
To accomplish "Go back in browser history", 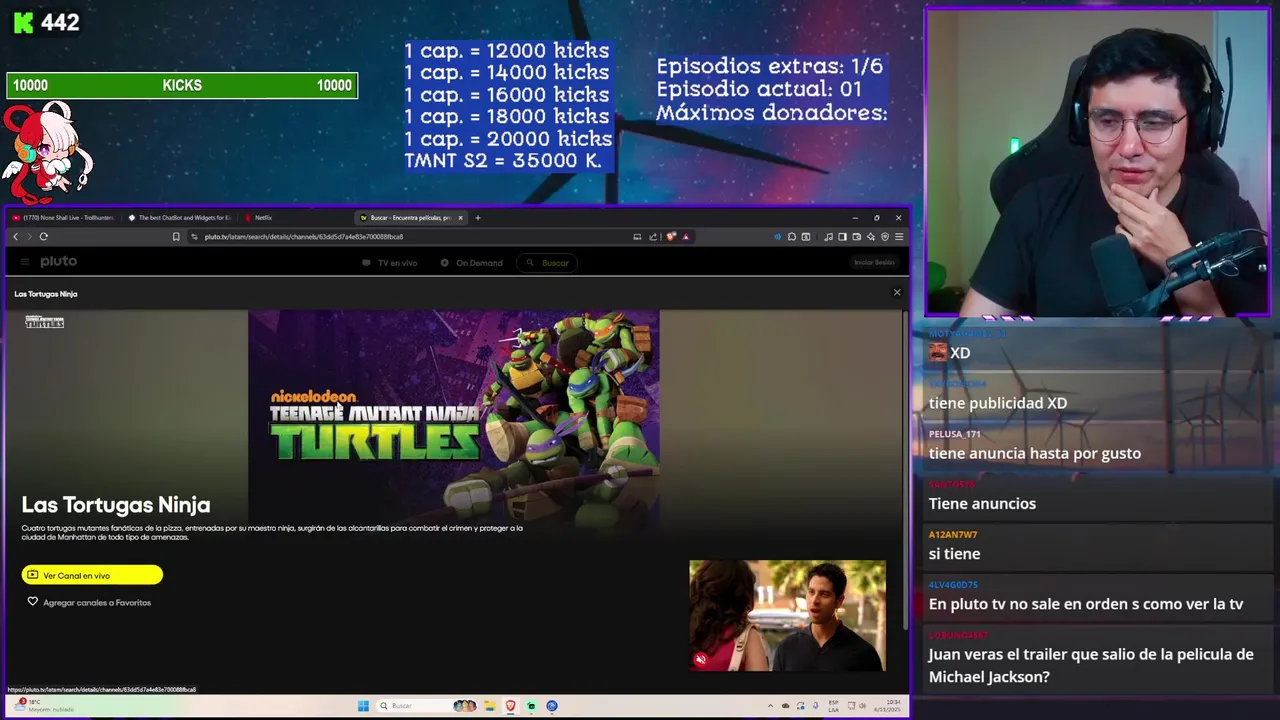I will pos(16,237).
